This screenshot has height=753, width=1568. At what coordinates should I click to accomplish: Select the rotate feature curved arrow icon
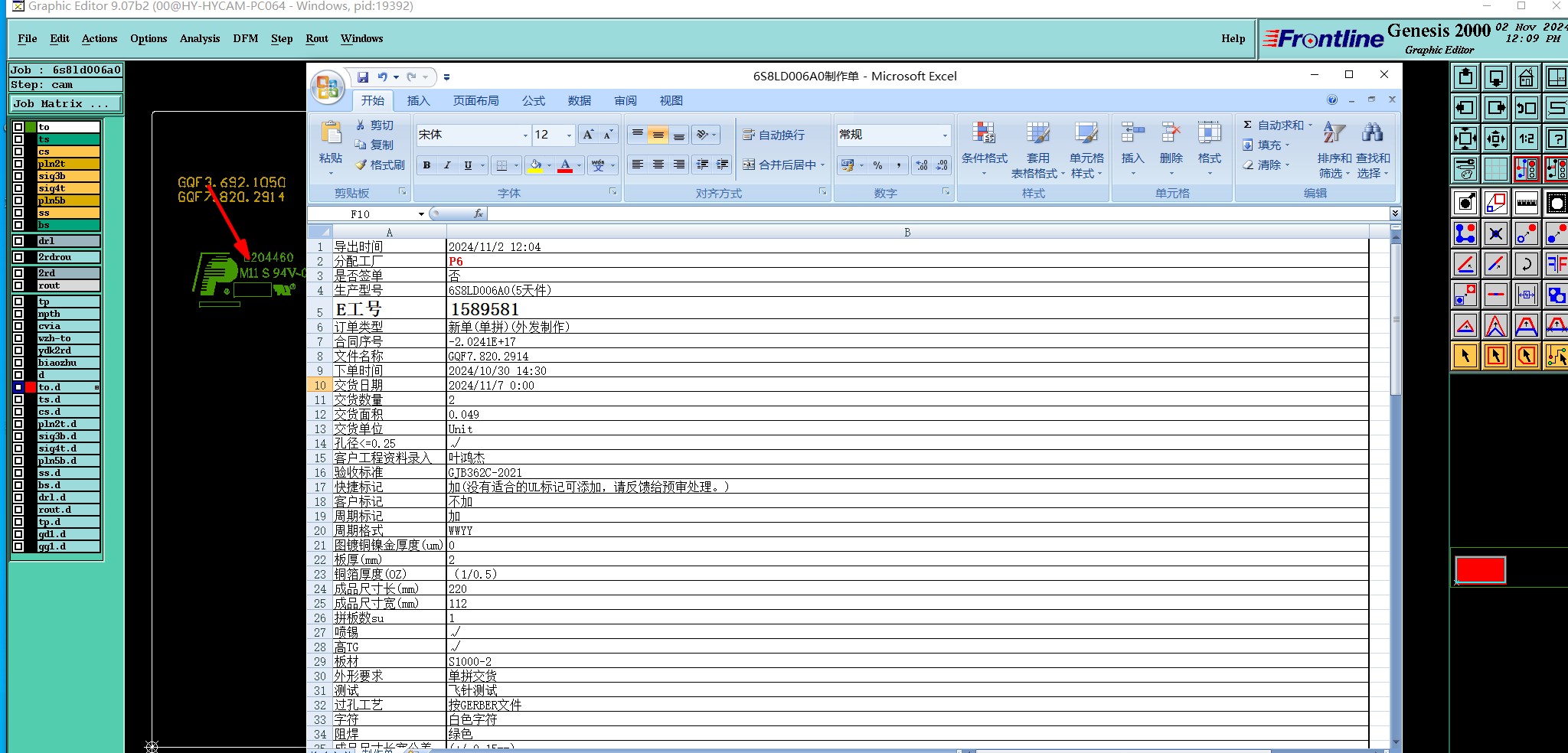(x=1527, y=265)
